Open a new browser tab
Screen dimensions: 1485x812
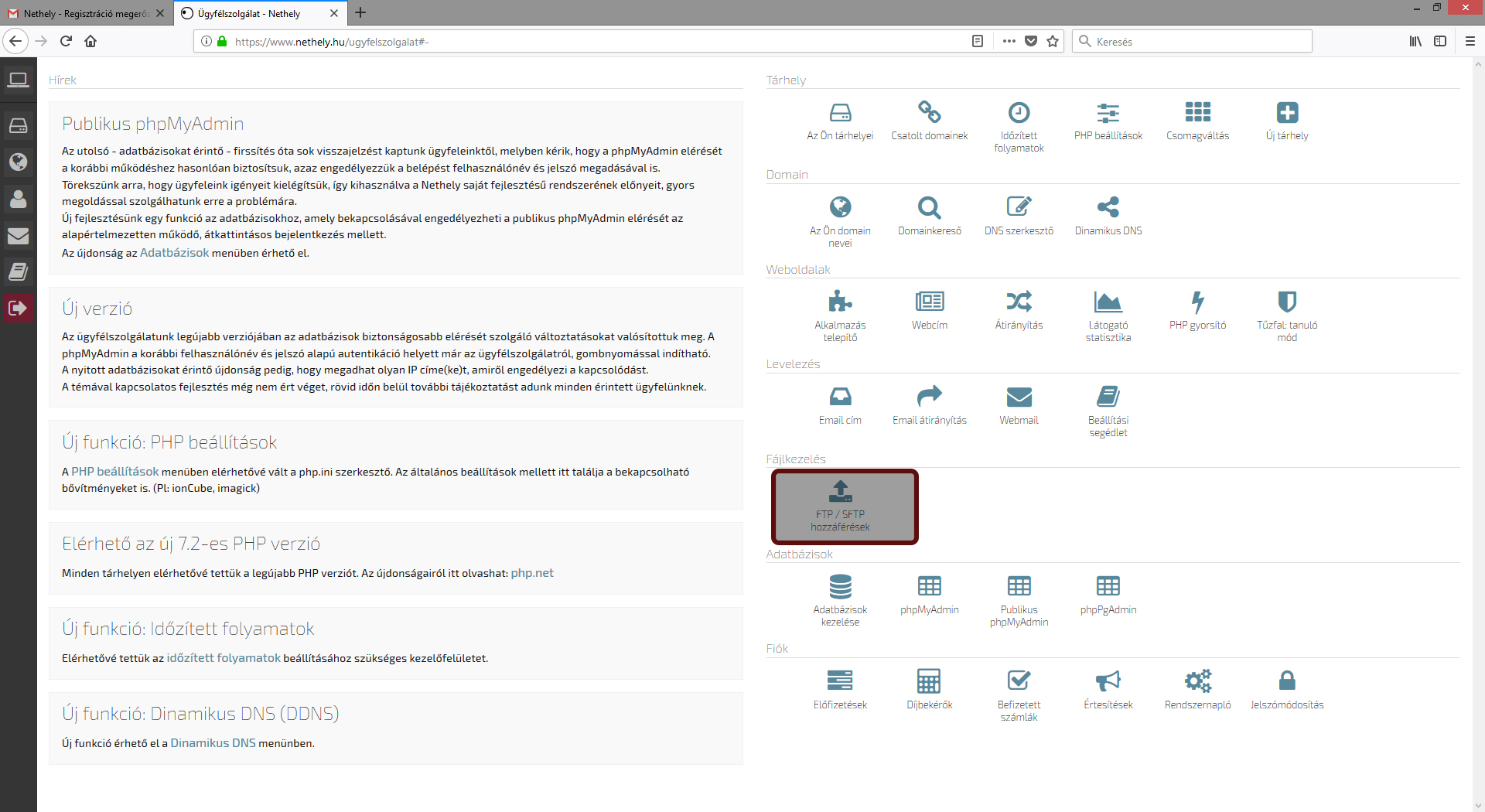360,13
